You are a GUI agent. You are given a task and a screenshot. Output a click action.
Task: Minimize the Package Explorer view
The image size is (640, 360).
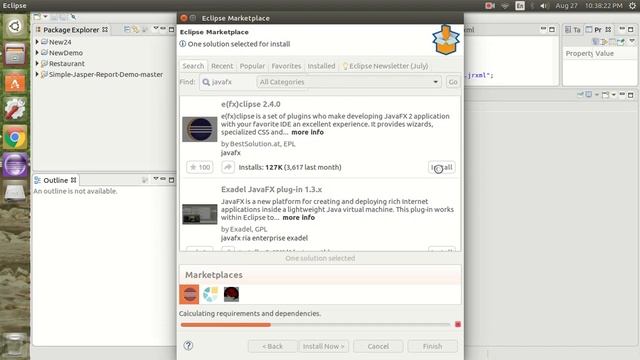click(x=163, y=29)
